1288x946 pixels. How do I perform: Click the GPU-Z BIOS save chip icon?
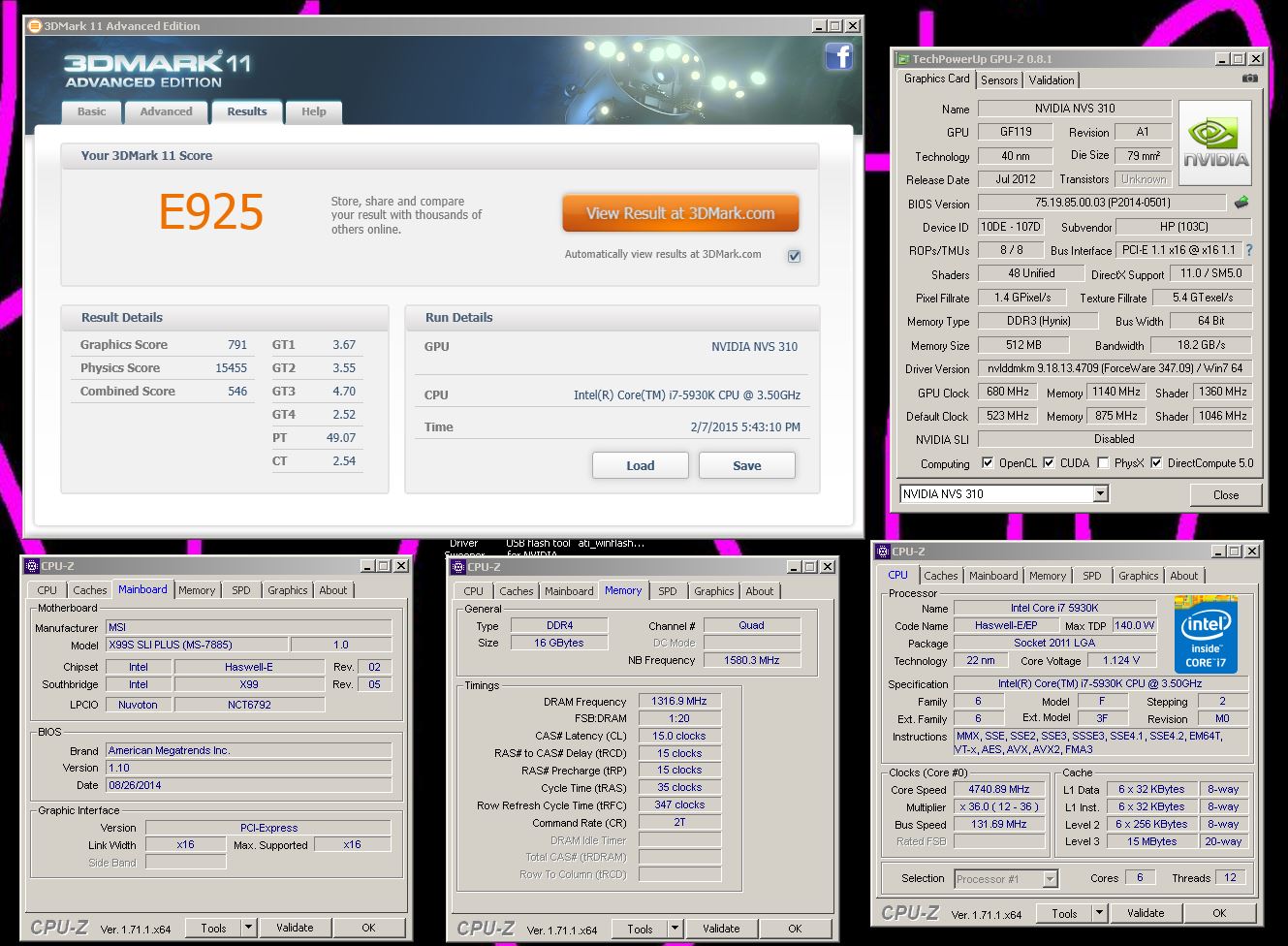[1241, 203]
